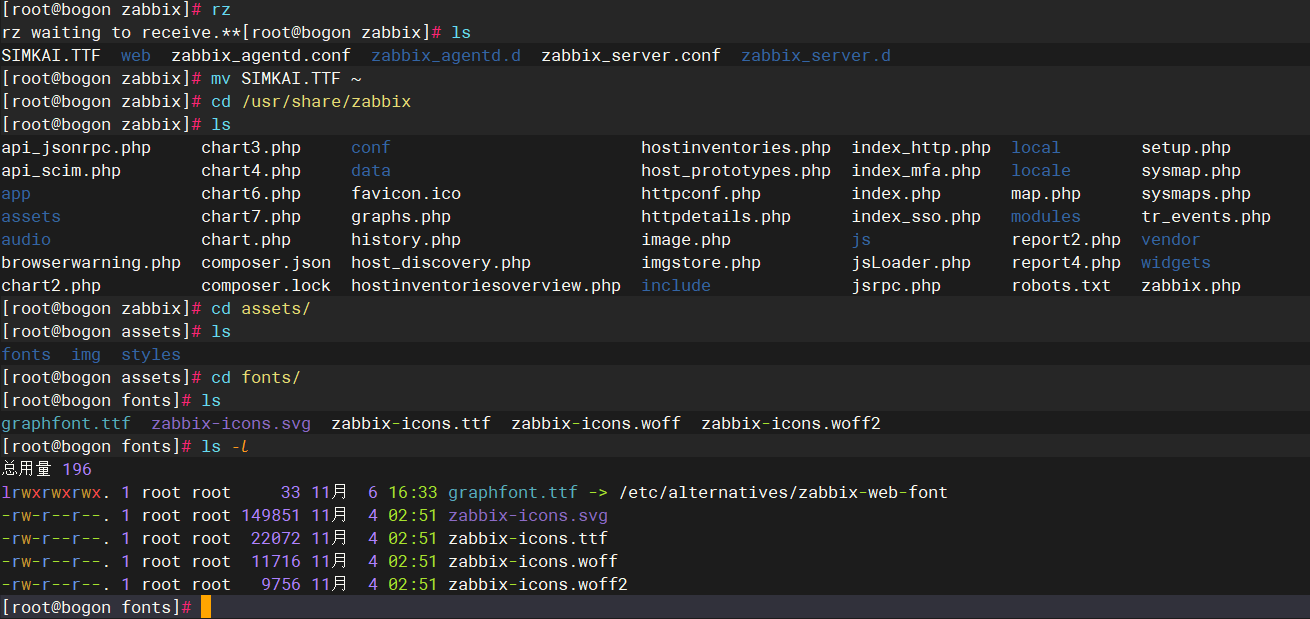Click chart2.php file name
1310x619 pixels.
51,285
